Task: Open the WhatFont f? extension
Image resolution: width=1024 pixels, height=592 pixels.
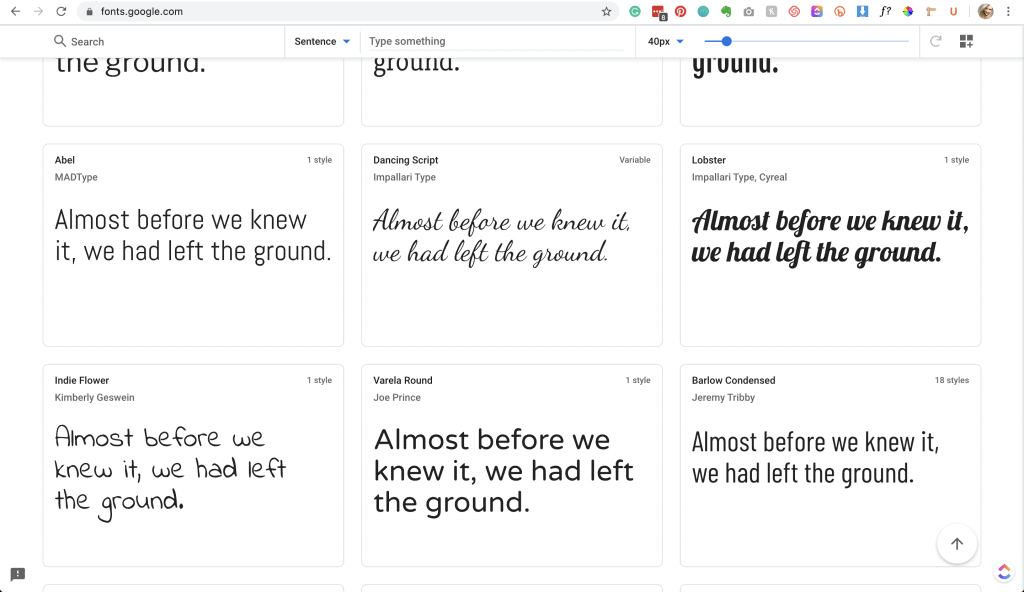Action: click(886, 11)
